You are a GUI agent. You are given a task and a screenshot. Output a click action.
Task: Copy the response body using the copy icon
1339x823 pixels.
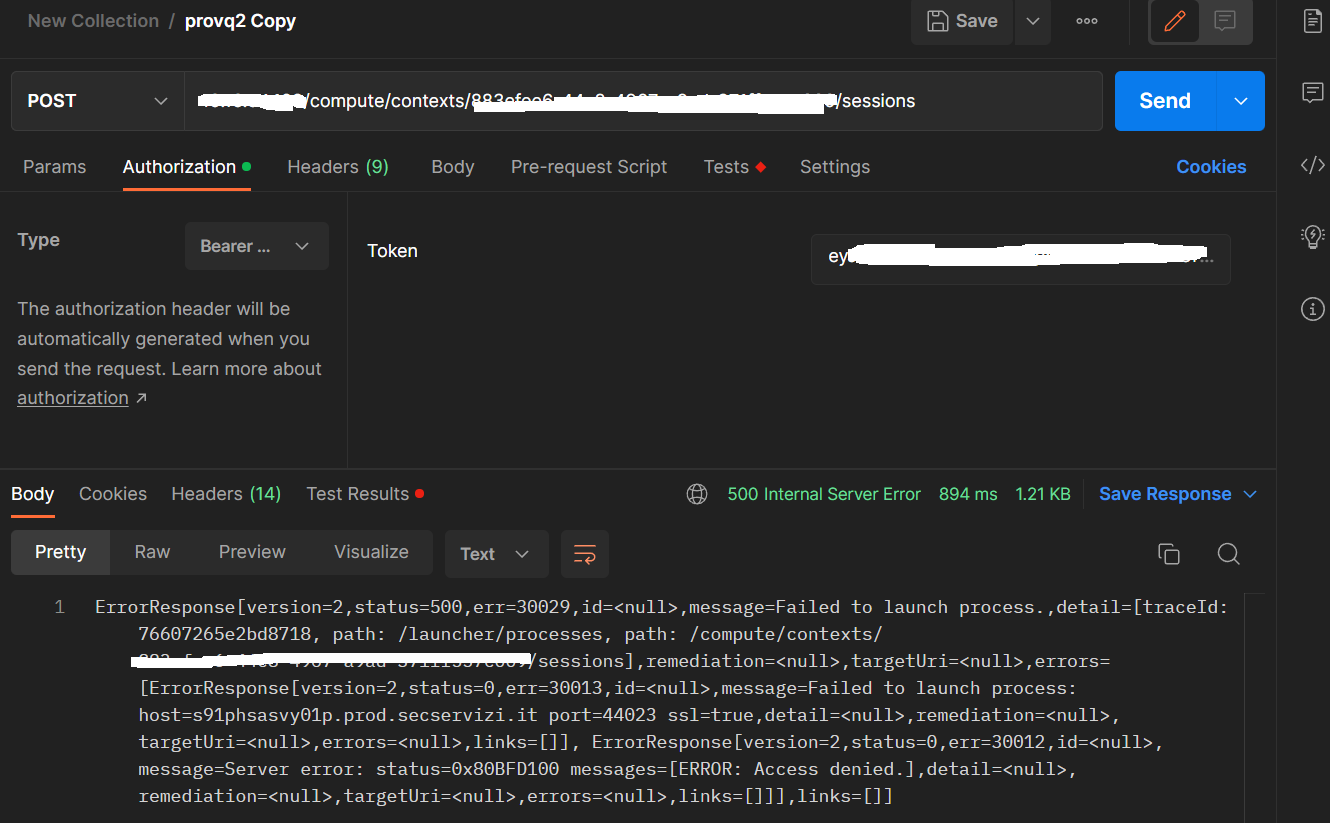coord(1168,553)
